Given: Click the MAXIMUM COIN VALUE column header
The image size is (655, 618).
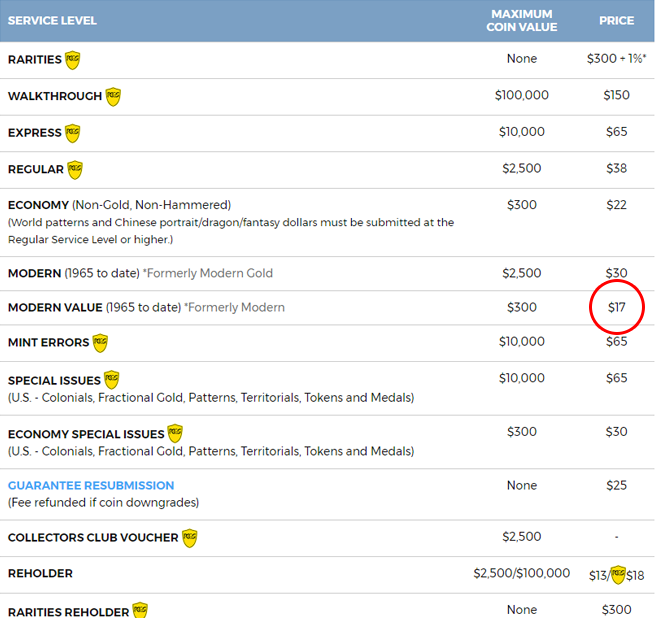Looking at the screenshot, I should pyautogui.click(x=521, y=20).
